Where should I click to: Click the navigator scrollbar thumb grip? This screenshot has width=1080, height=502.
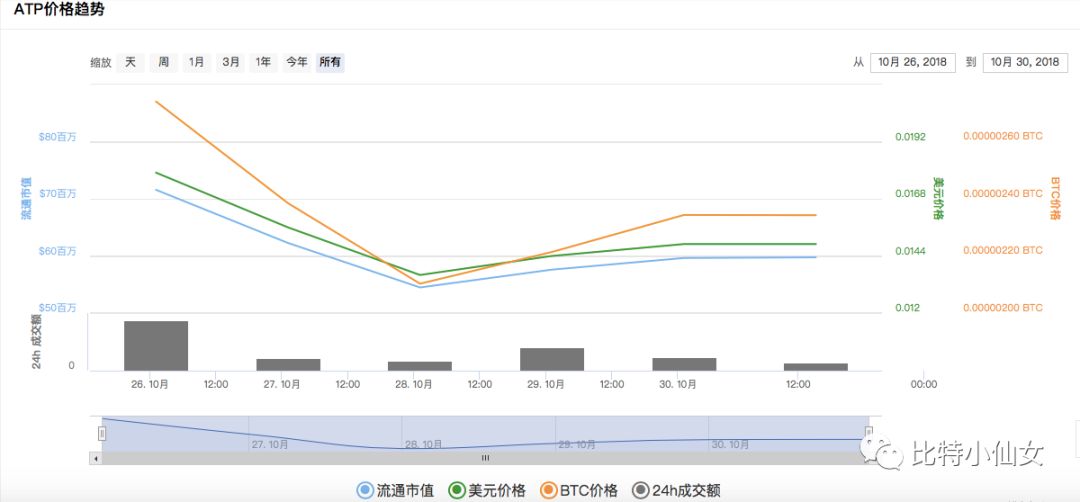click(x=485, y=458)
